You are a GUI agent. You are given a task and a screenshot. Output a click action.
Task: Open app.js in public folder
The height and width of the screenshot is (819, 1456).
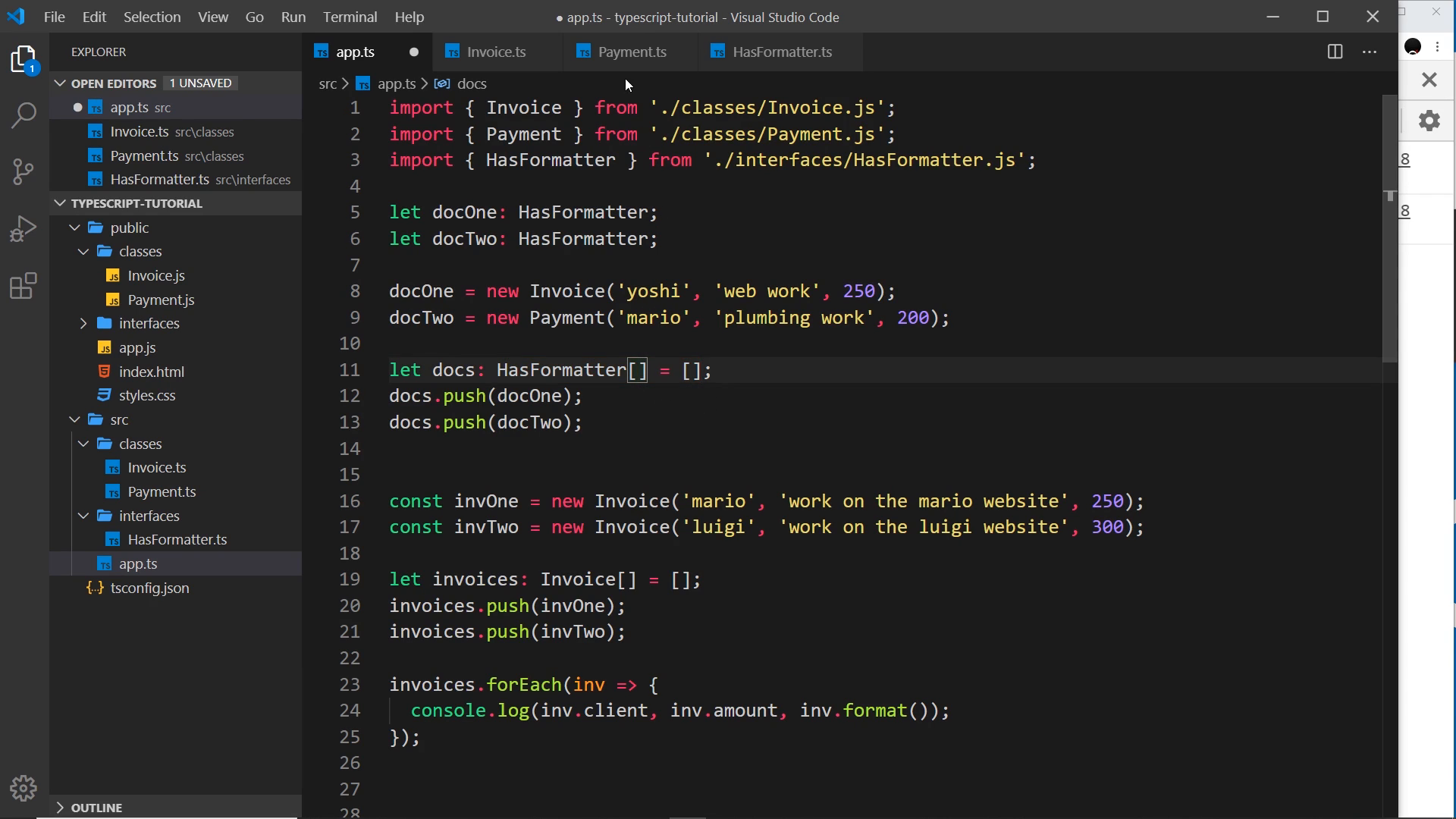[x=137, y=348]
